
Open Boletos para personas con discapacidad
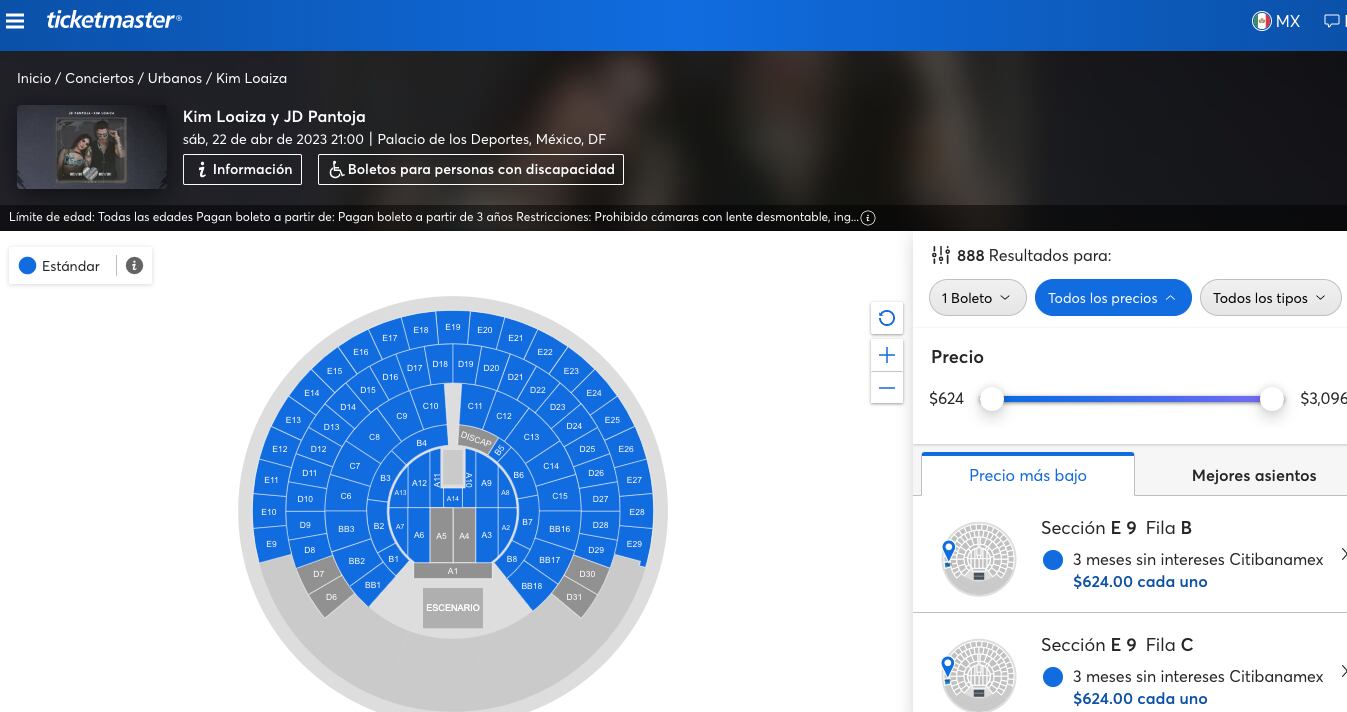(471, 170)
